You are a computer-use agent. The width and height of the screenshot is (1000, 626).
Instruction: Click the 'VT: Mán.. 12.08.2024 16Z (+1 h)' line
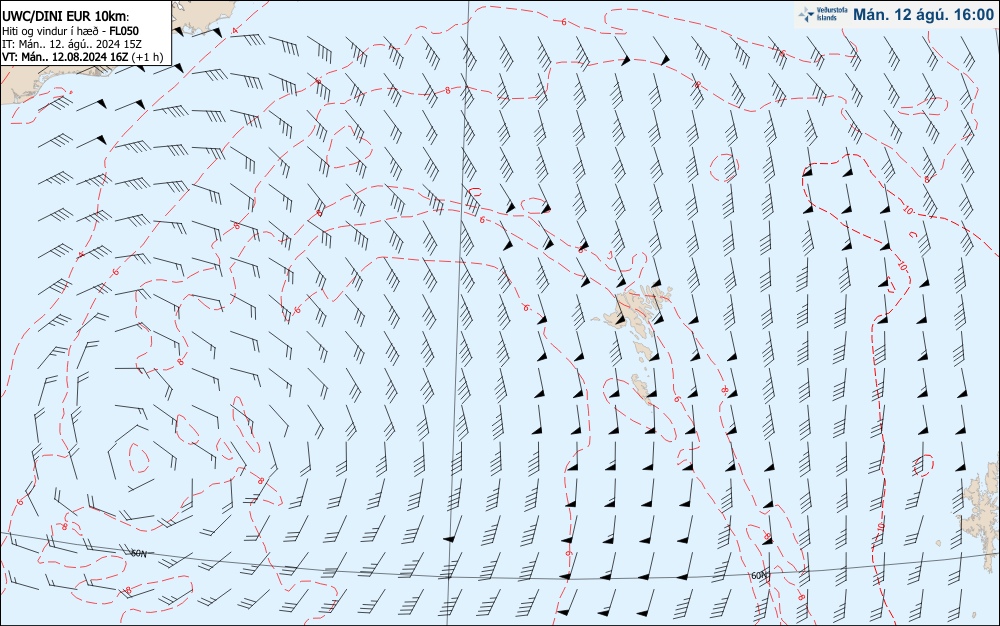tap(82, 57)
